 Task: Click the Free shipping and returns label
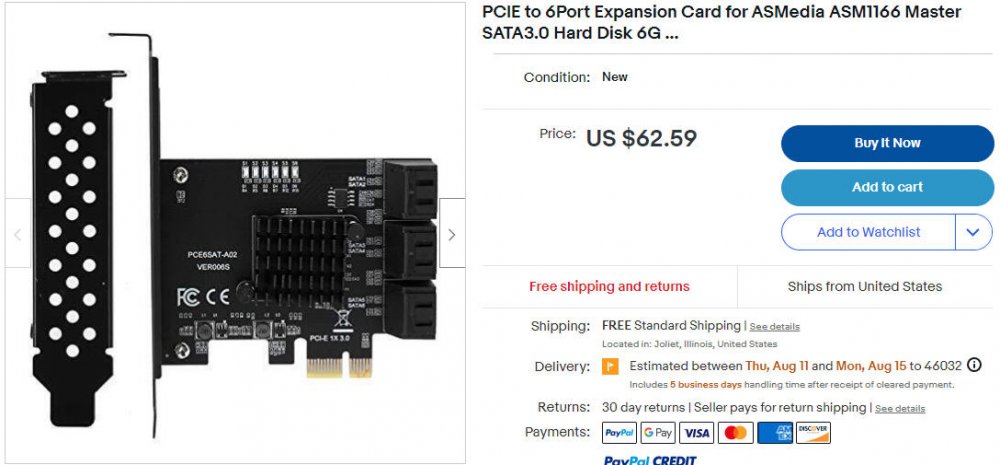[x=609, y=286]
